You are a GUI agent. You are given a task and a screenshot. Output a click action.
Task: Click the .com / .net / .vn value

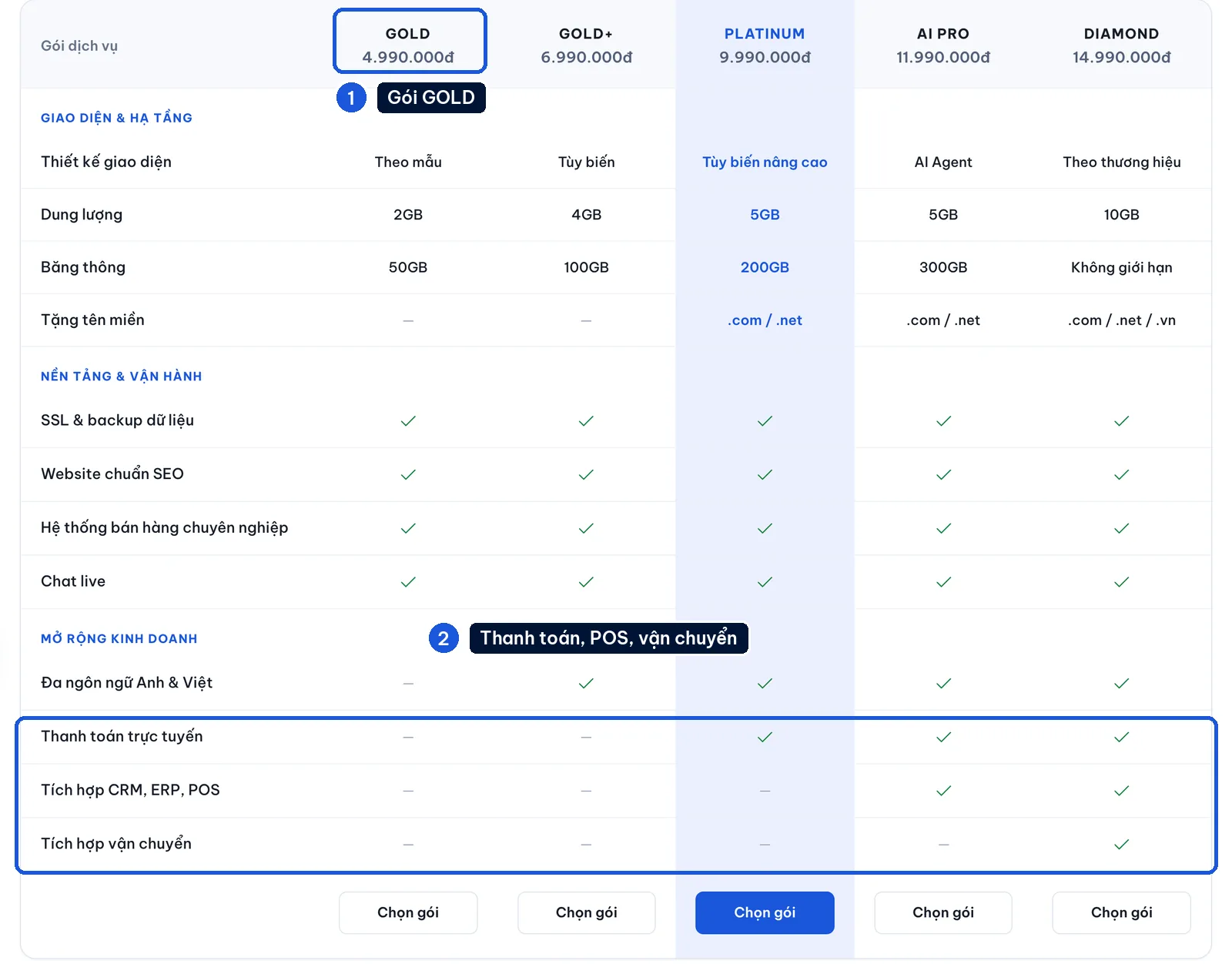coord(1121,320)
